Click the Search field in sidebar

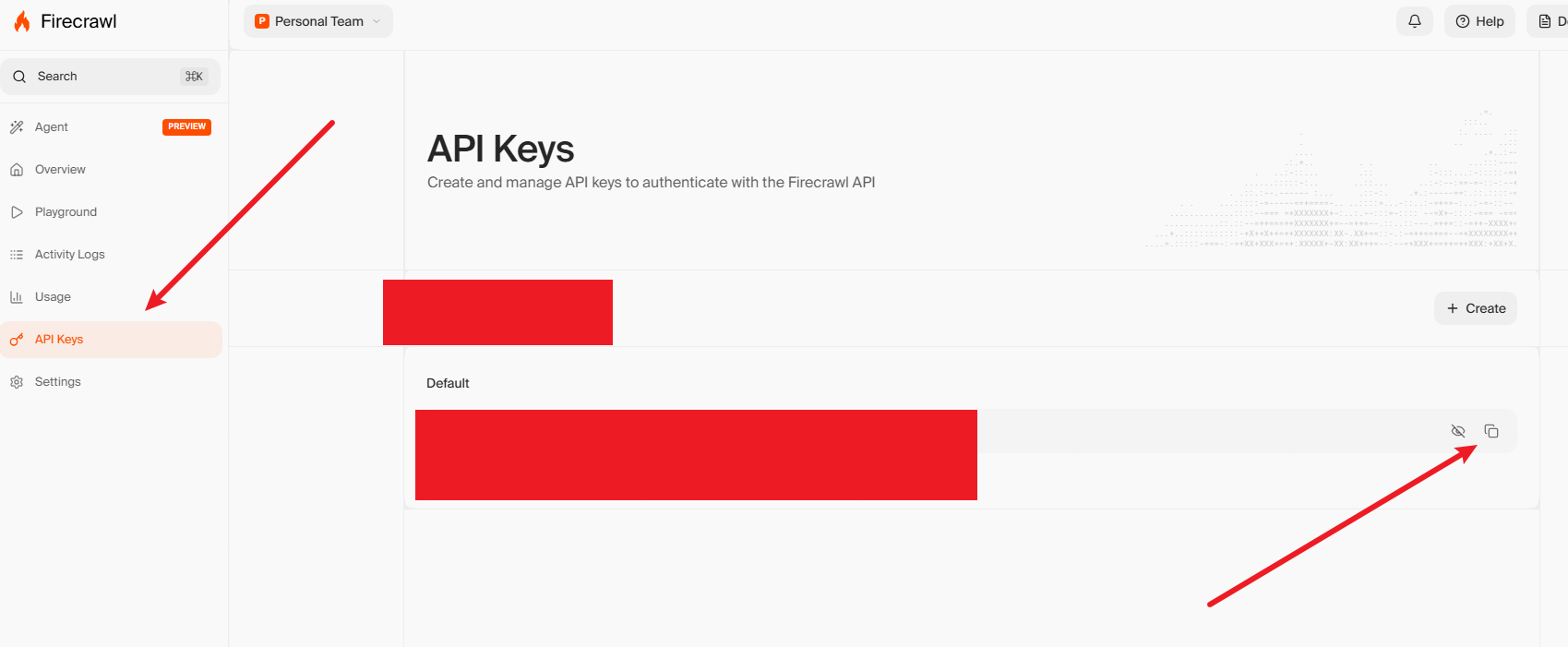coord(102,77)
